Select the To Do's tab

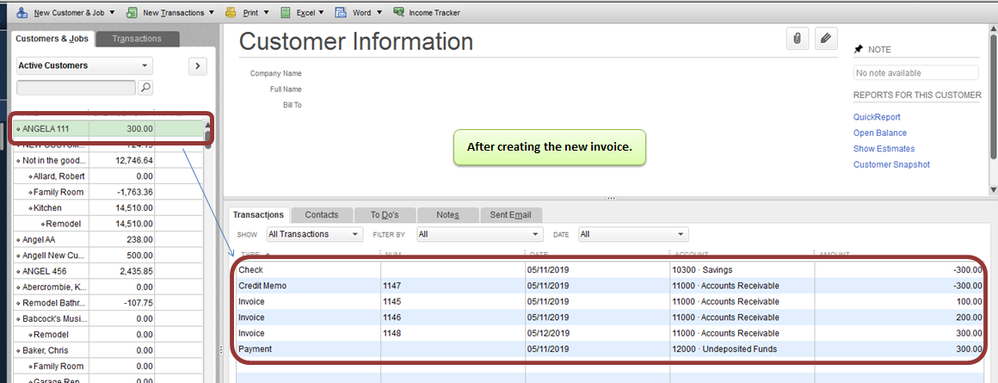click(x=384, y=214)
